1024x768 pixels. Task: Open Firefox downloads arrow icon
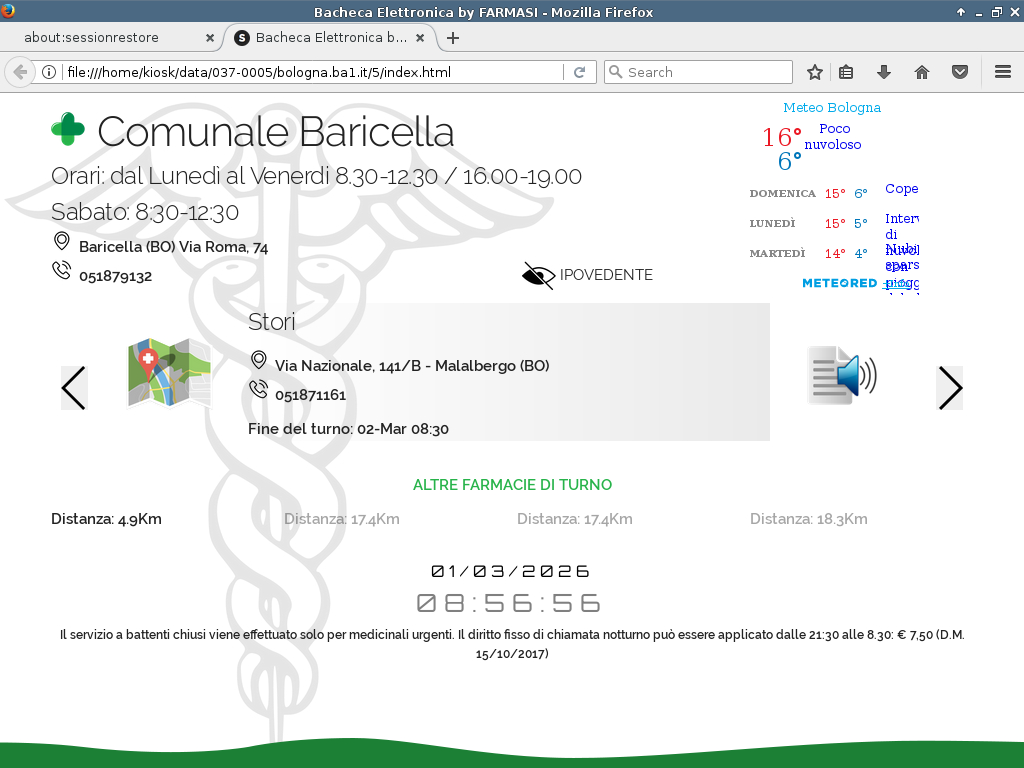(x=884, y=72)
